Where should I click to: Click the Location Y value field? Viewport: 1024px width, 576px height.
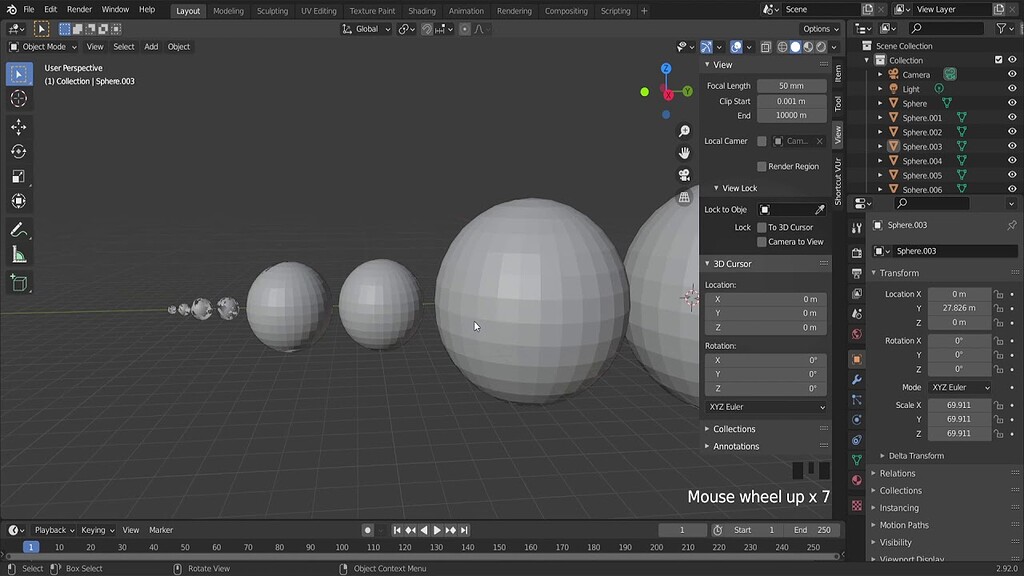tap(957, 309)
